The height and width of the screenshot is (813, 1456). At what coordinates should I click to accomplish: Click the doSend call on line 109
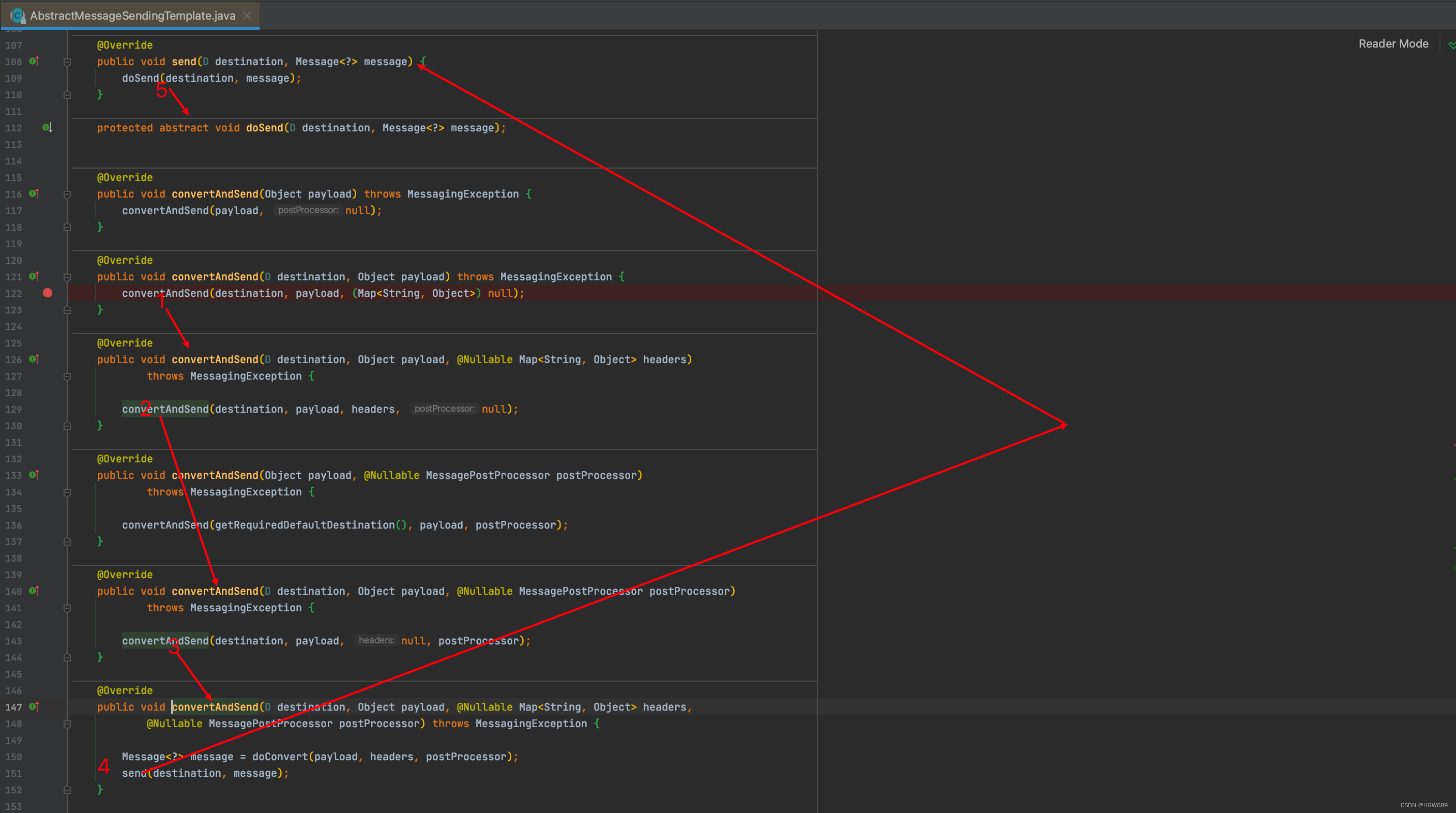(x=140, y=78)
